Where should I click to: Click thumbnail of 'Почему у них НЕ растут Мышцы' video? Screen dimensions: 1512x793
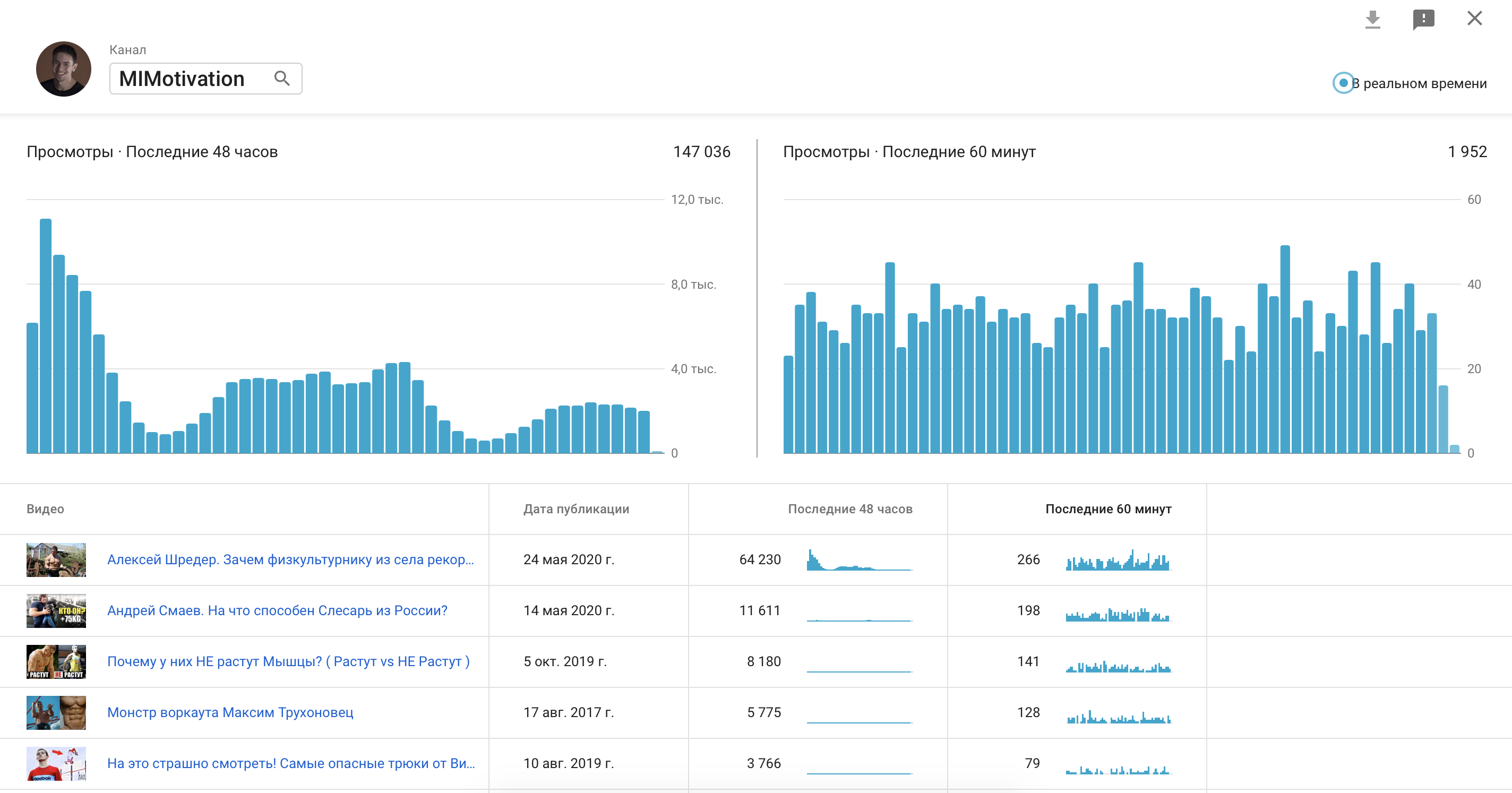pos(56,661)
